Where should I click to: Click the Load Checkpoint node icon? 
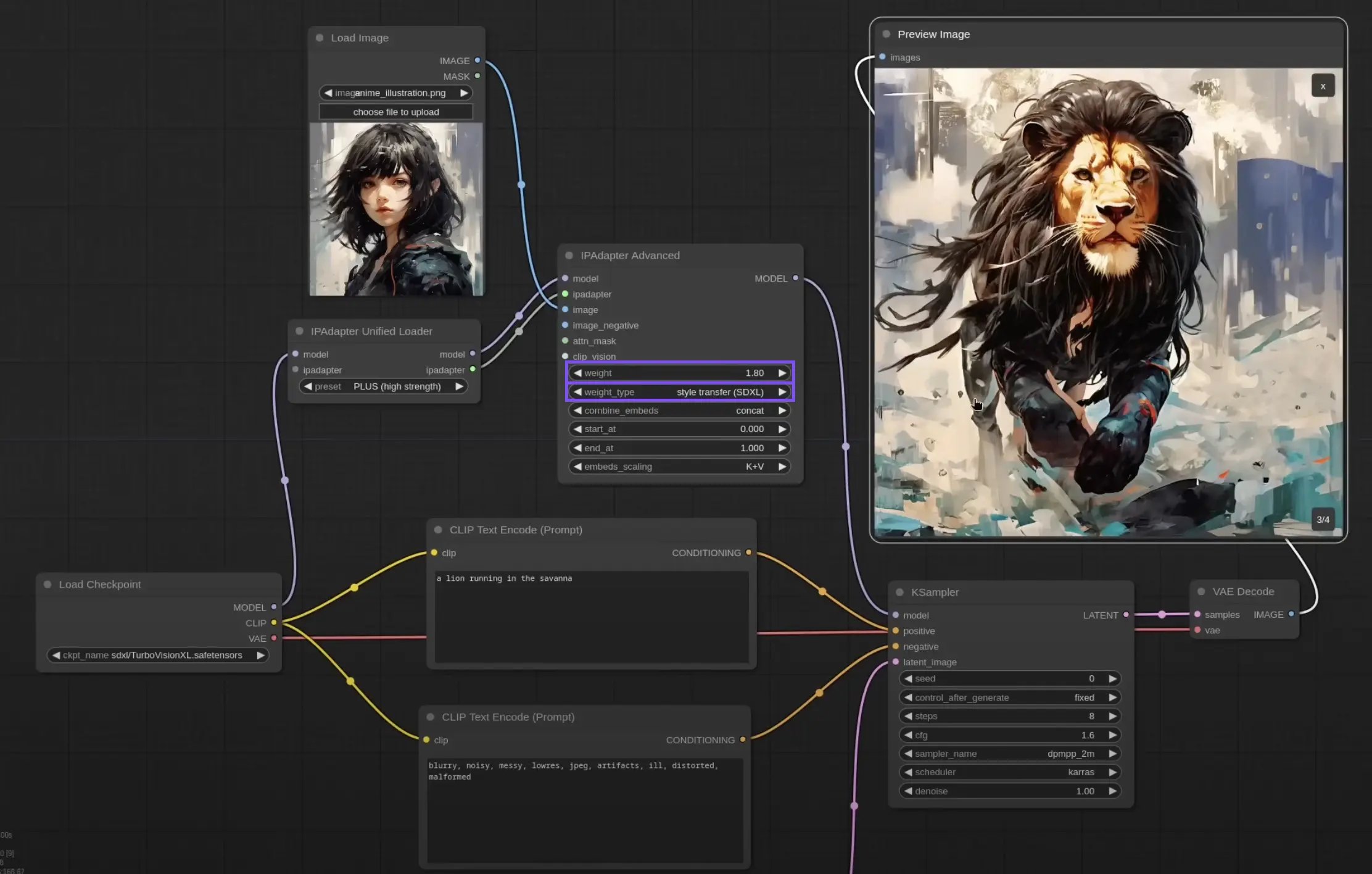[48, 584]
